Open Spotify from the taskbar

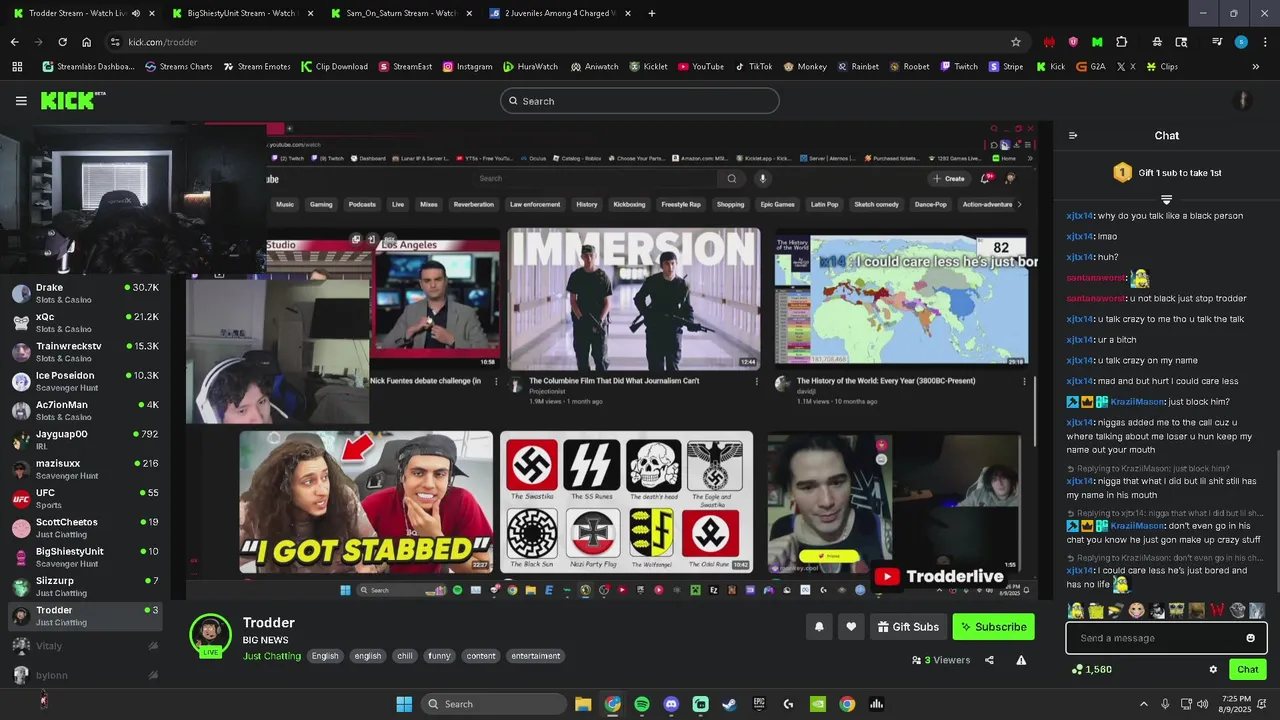pyautogui.click(x=642, y=704)
